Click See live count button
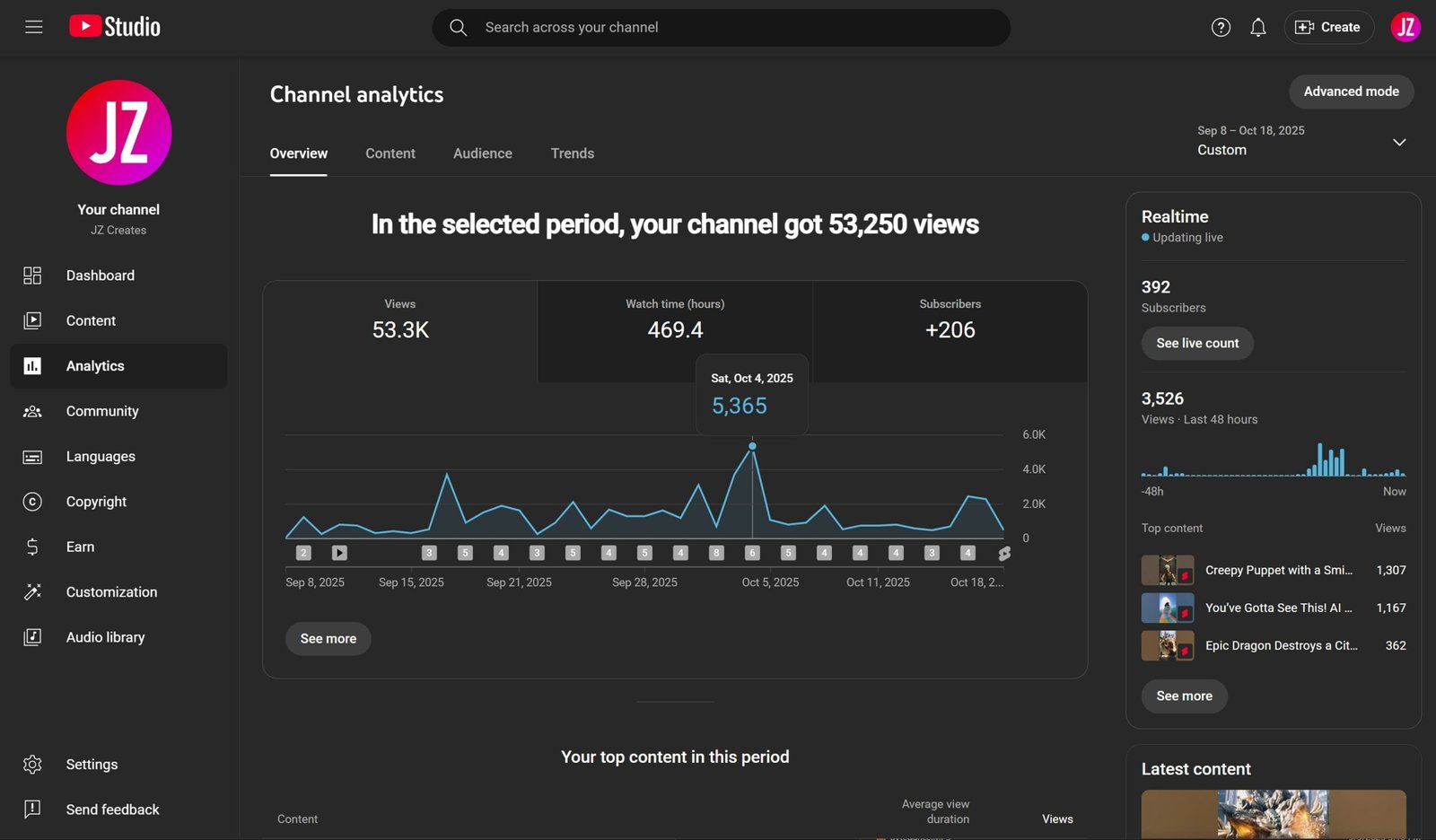 [1196, 343]
